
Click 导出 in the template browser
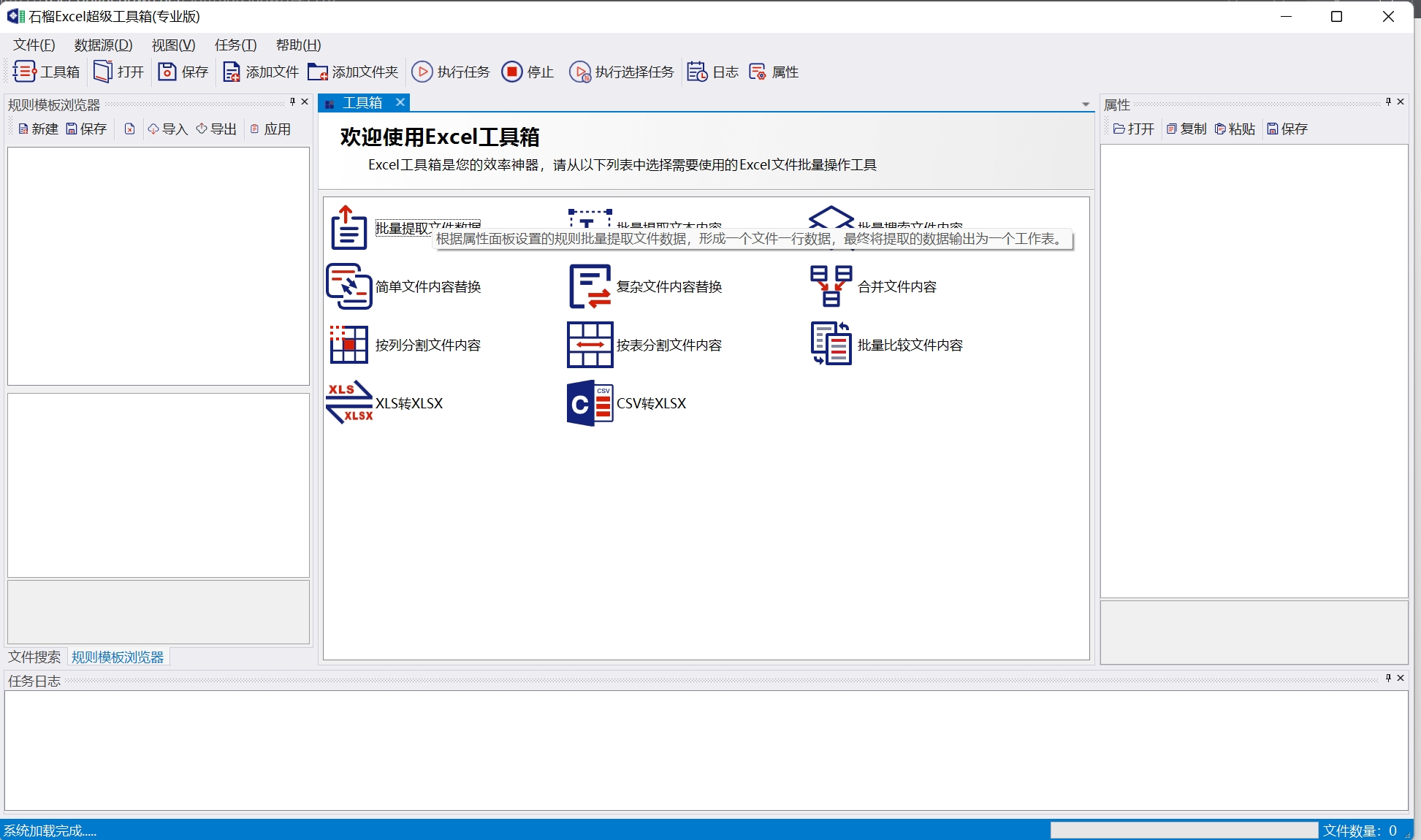coord(216,129)
